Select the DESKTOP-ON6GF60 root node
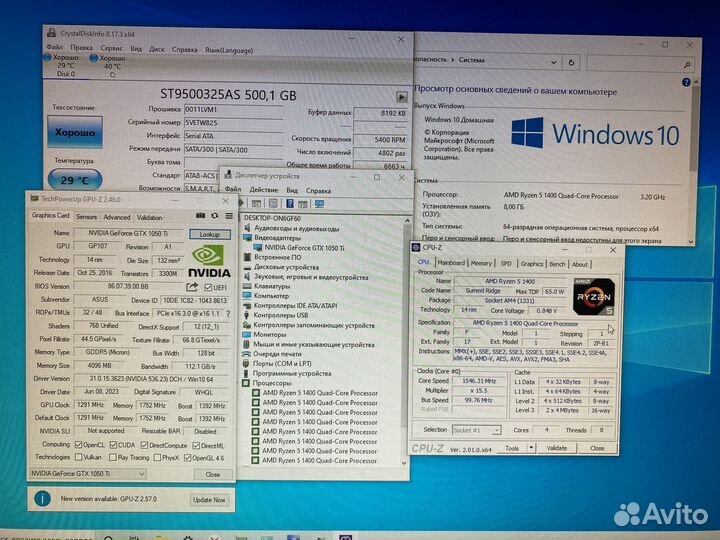This screenshot has width=720, height=540. pyautogui.click(x=272, y=218)
